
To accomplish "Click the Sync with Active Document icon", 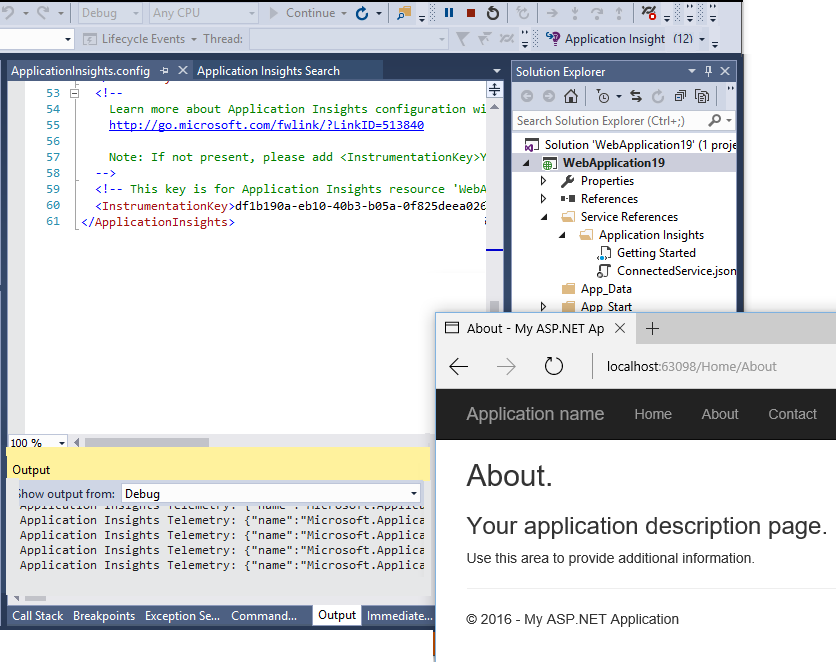I will tap(635, 96).
